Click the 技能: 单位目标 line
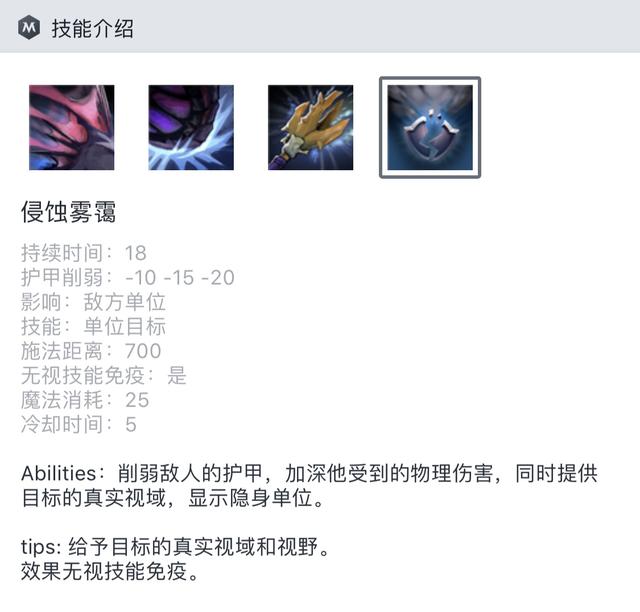This screenshot has height=612, width=640. (x=93, y=326)
